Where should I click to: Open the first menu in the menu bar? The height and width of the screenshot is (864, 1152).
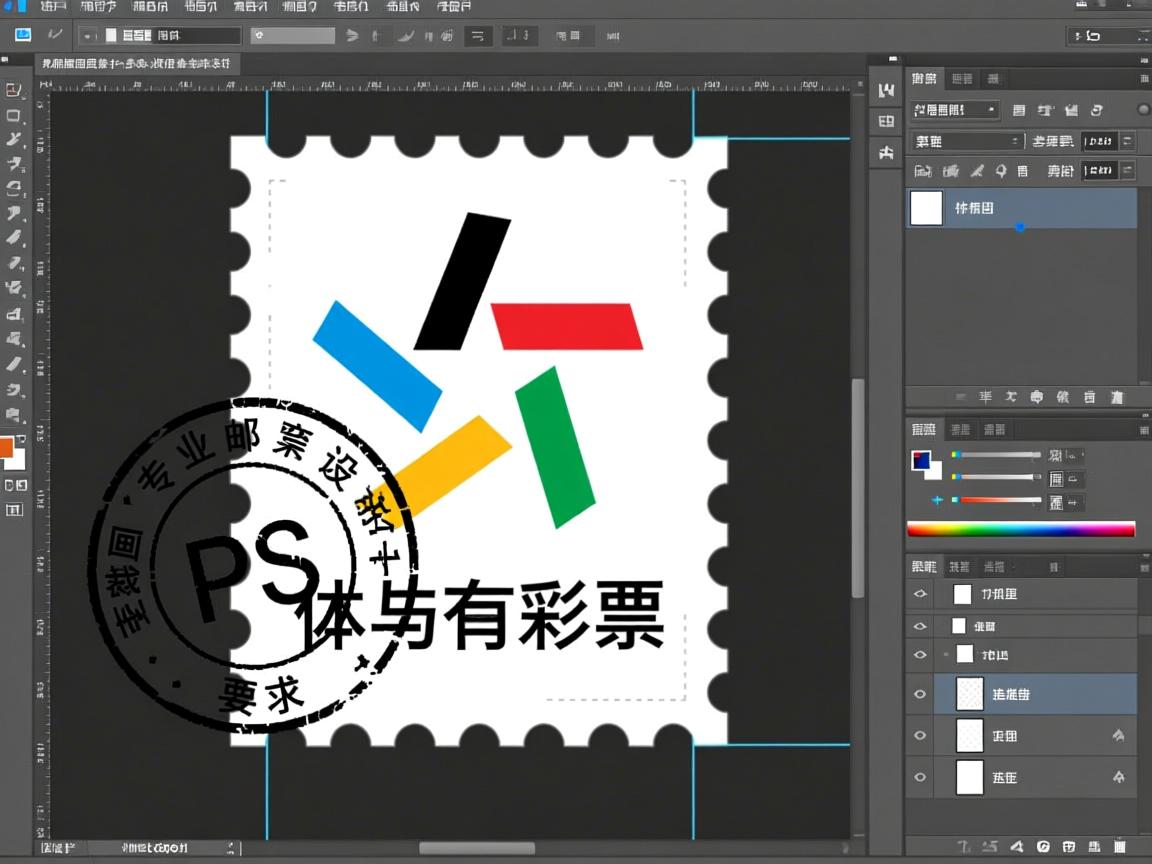point(53,6)
